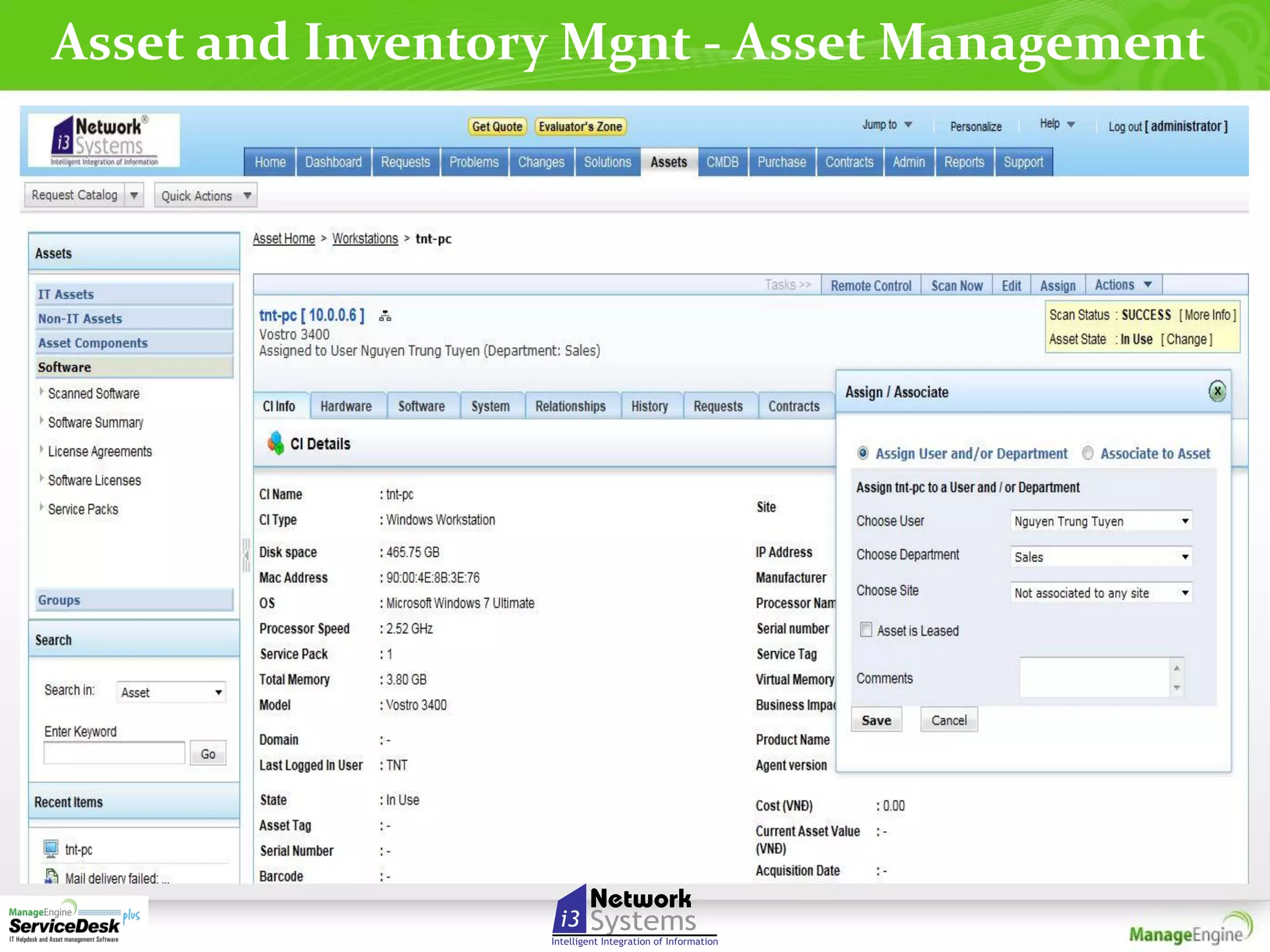Open the Problems main tab
This screenshot has height=952, width=1270.
[x=474, y=162]
